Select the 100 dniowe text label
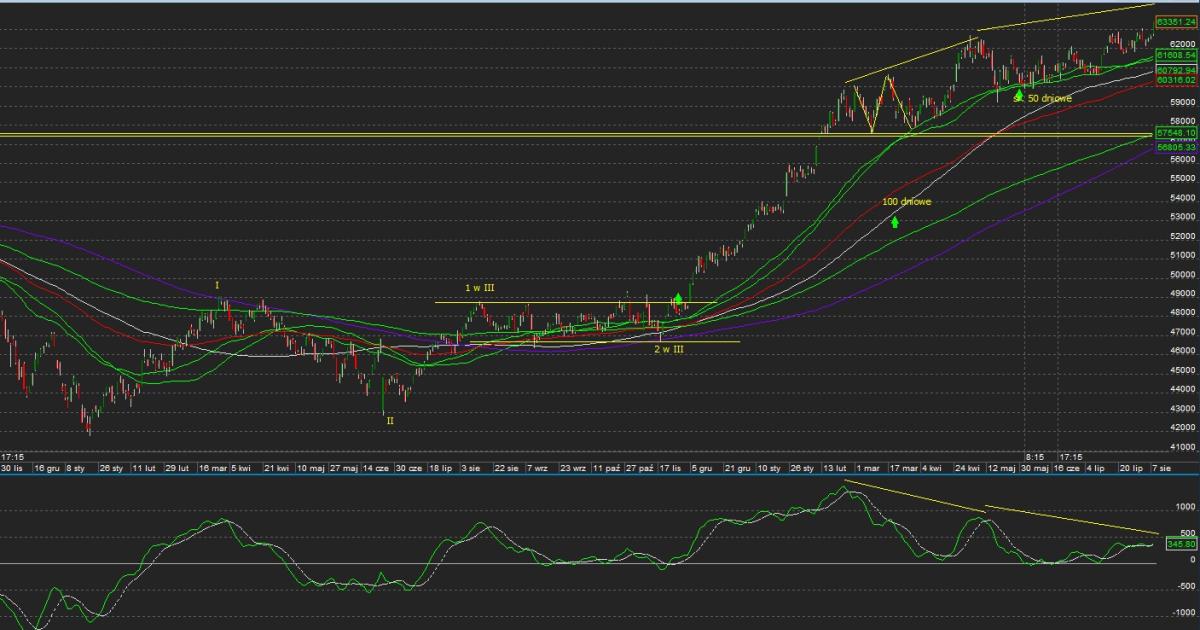 [908, 202]
